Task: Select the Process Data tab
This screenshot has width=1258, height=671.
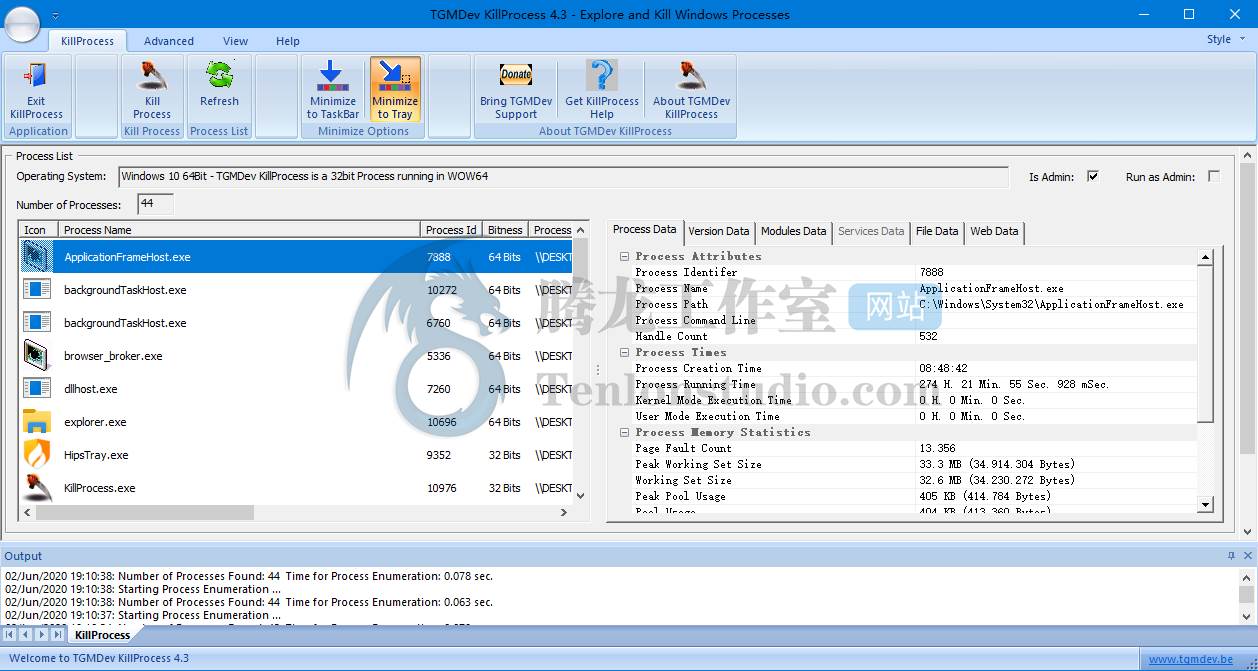Action: pyautogui.click(x=644, y=230)
